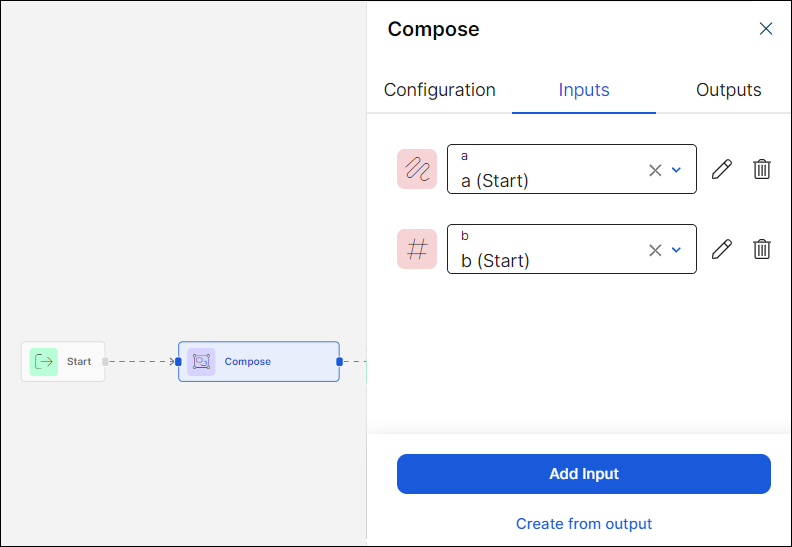This screenshot has height=547, width=792.
Task: Delete input b with trash icon
Action: pos(762,249)
